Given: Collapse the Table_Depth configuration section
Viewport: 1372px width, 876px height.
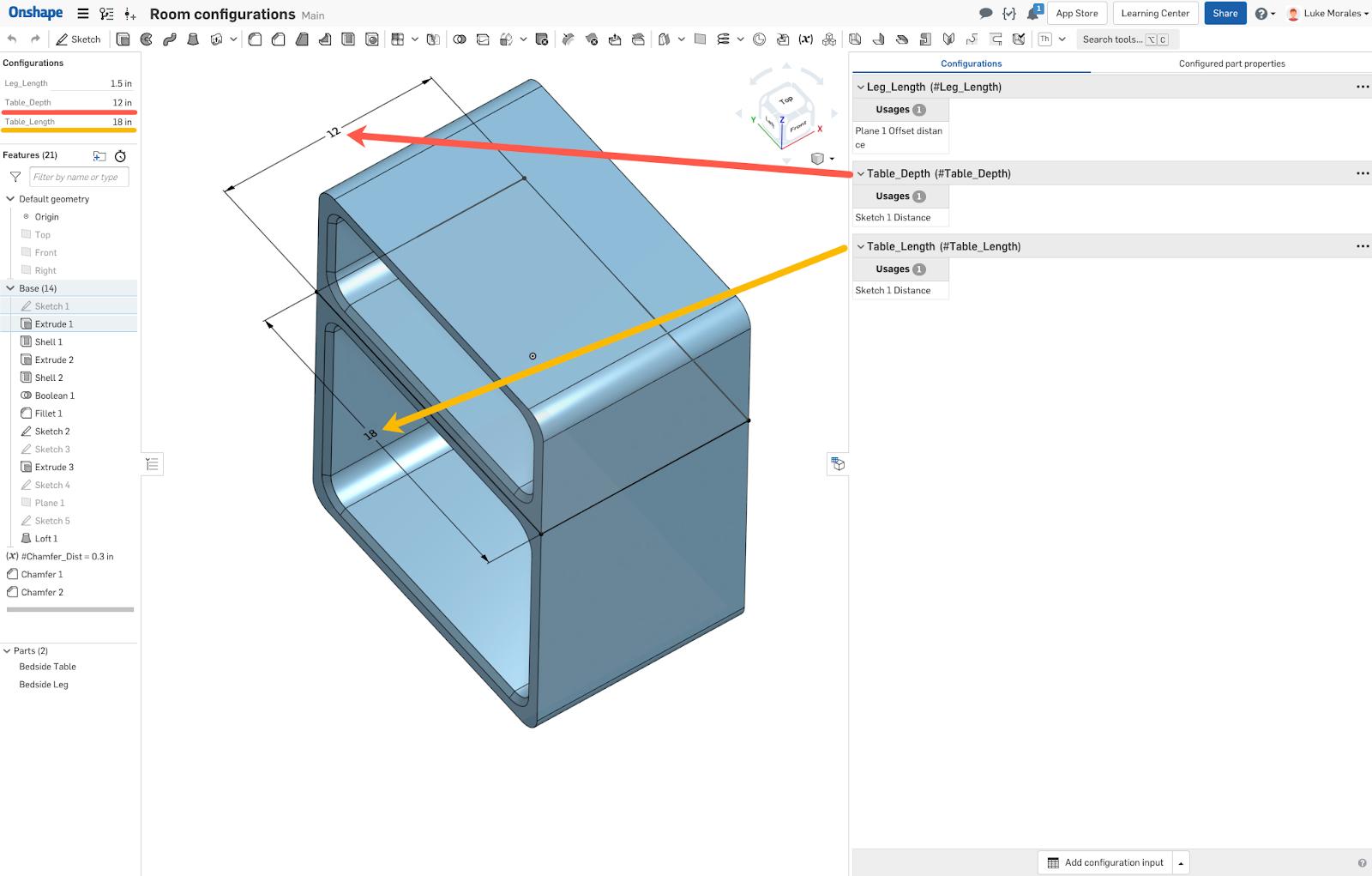Looking at the screenshot, I should tap(861, 173).
